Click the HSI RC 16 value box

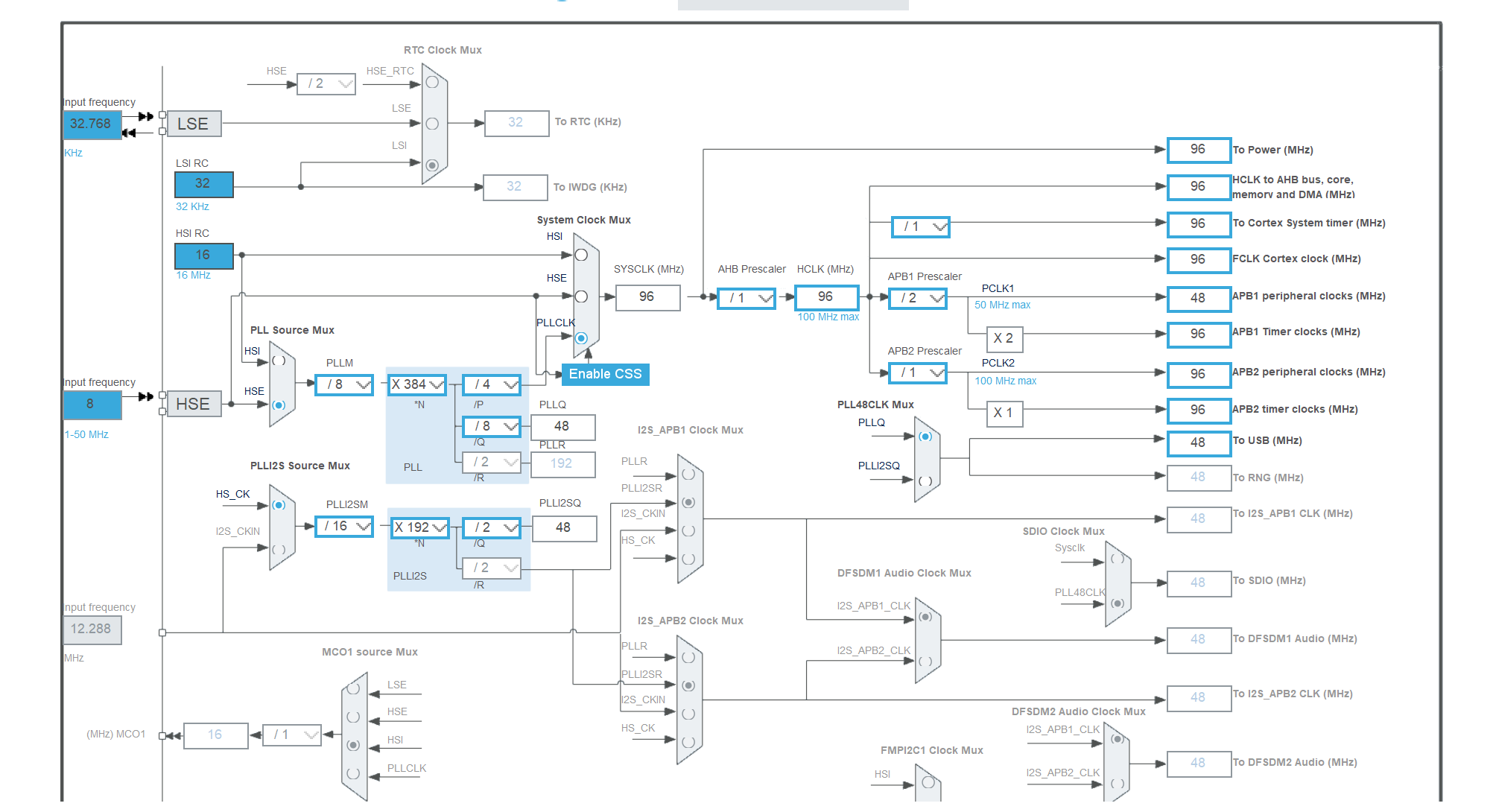[x=203, y=256]
